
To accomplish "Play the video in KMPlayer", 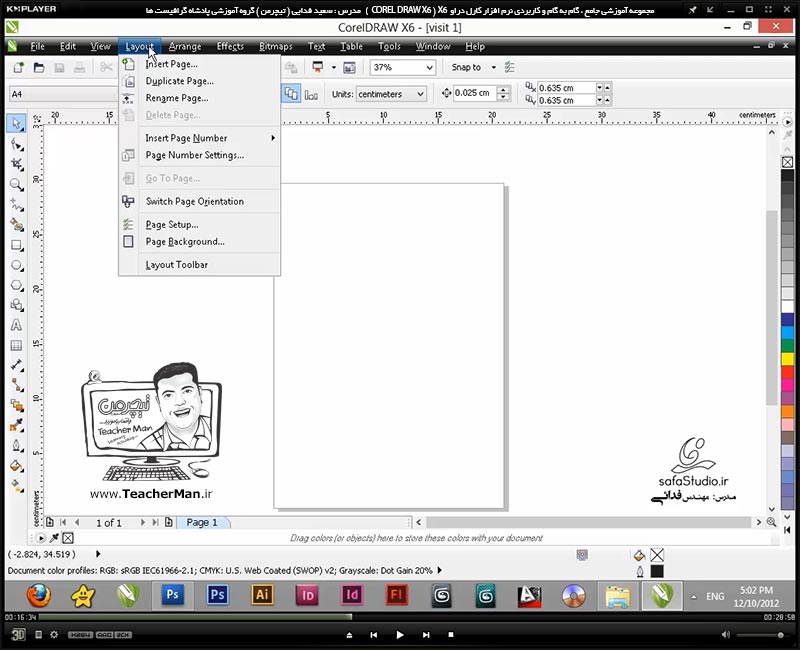I will click(x=399, y=635).
